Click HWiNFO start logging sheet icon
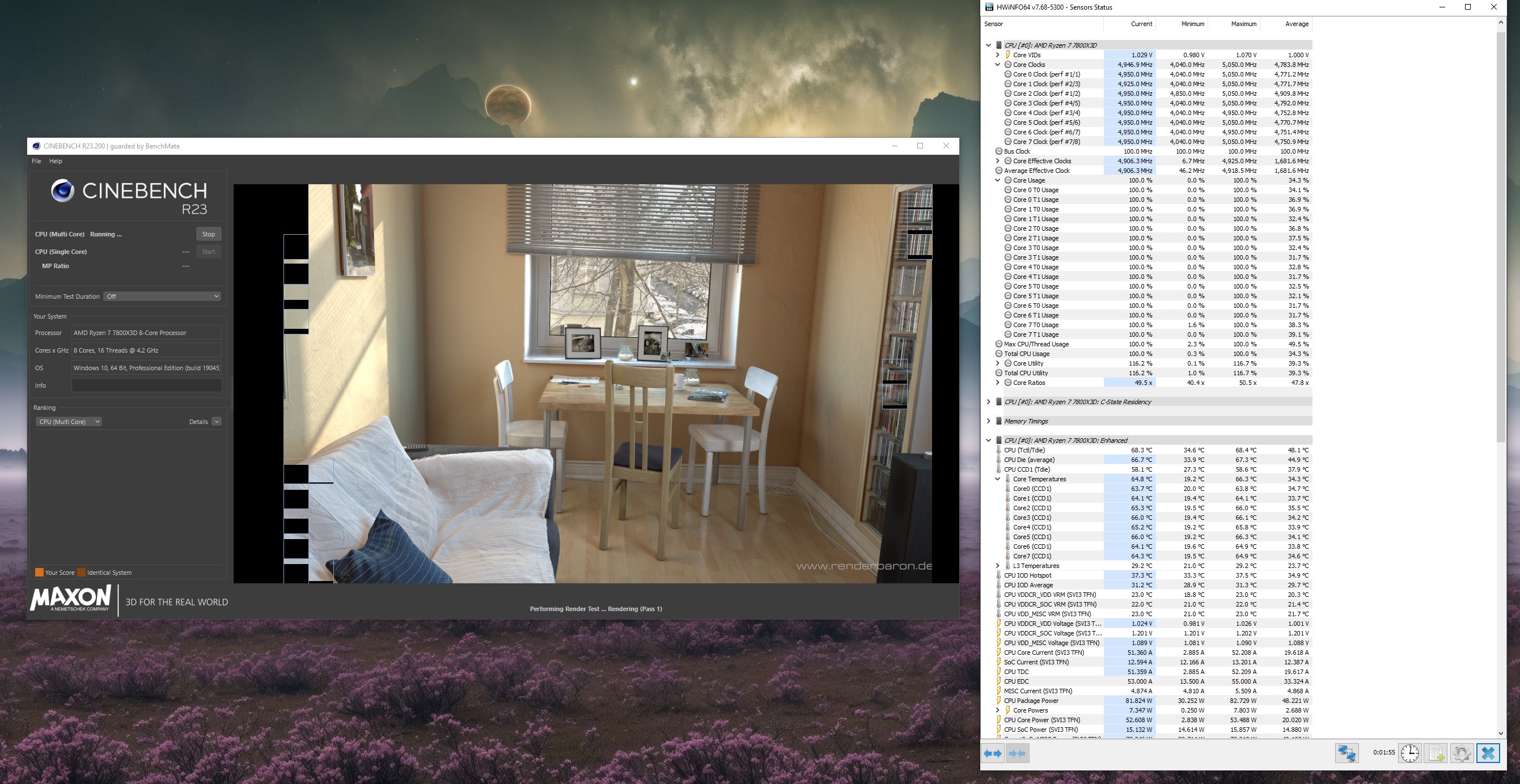 coord(1436,753)
